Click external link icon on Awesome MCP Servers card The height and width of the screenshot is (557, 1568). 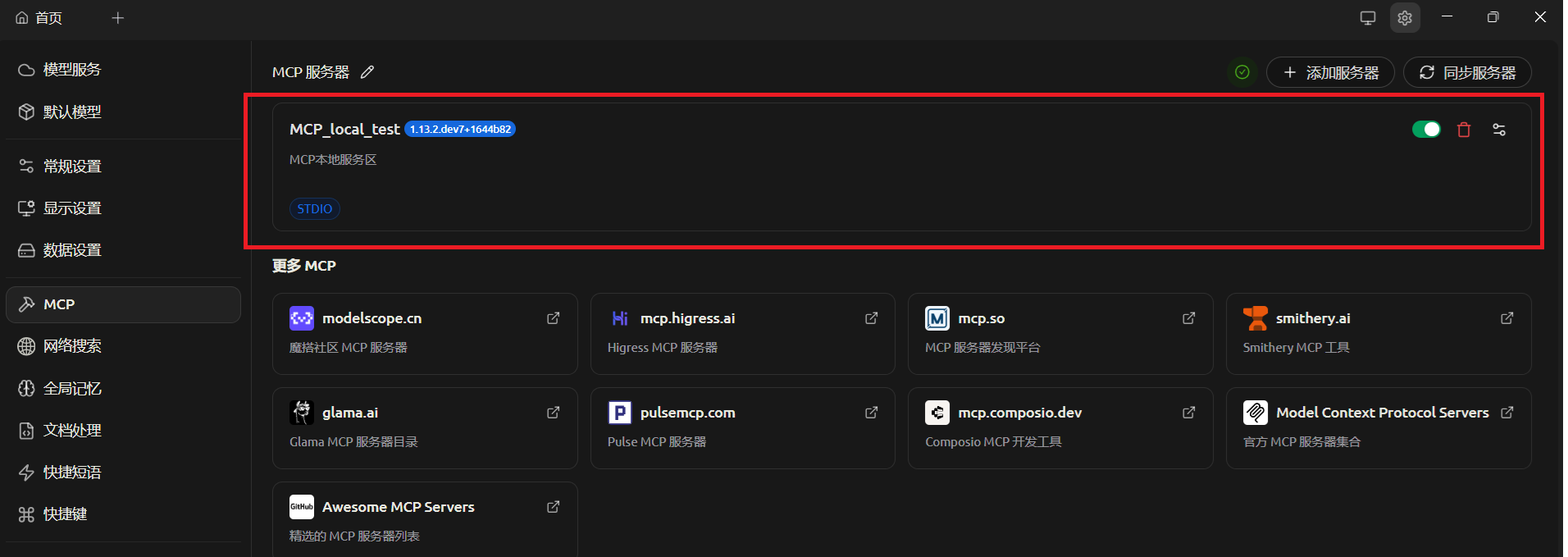coord(554,507)
